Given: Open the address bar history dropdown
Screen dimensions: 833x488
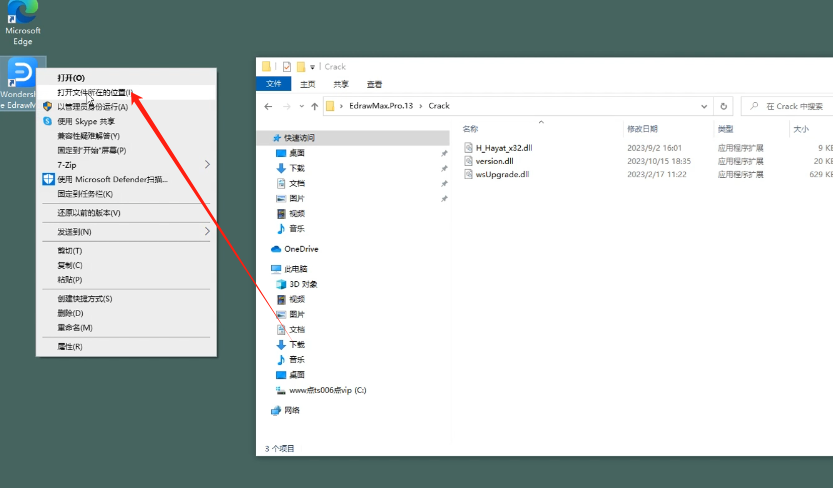Looking at the screenshot, I should pos(704,106).
